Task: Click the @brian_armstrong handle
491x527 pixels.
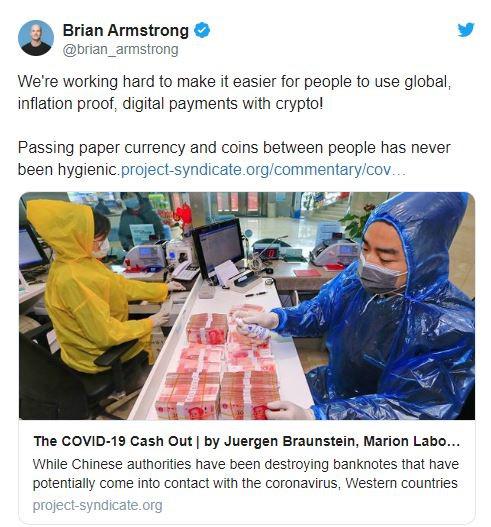Action: click(x=121, y=50)
